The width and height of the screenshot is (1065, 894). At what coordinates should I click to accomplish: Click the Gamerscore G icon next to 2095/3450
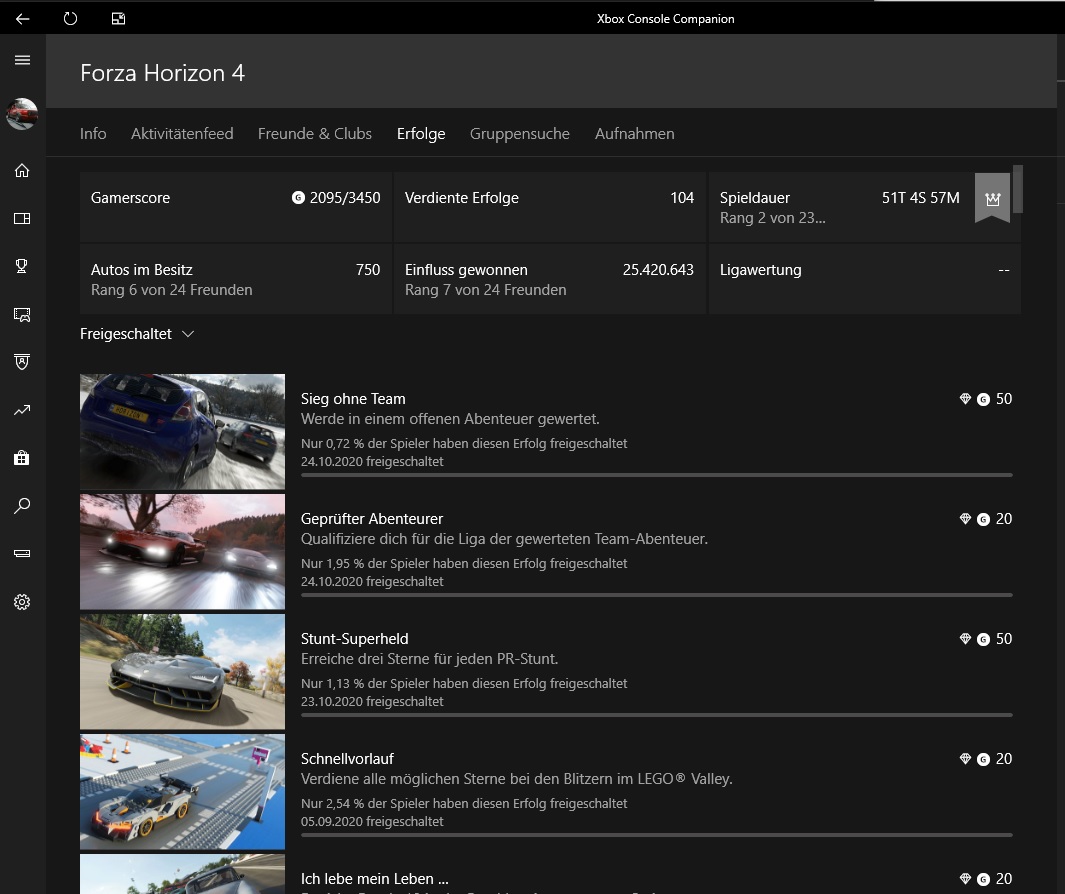[x=298, y=198]
